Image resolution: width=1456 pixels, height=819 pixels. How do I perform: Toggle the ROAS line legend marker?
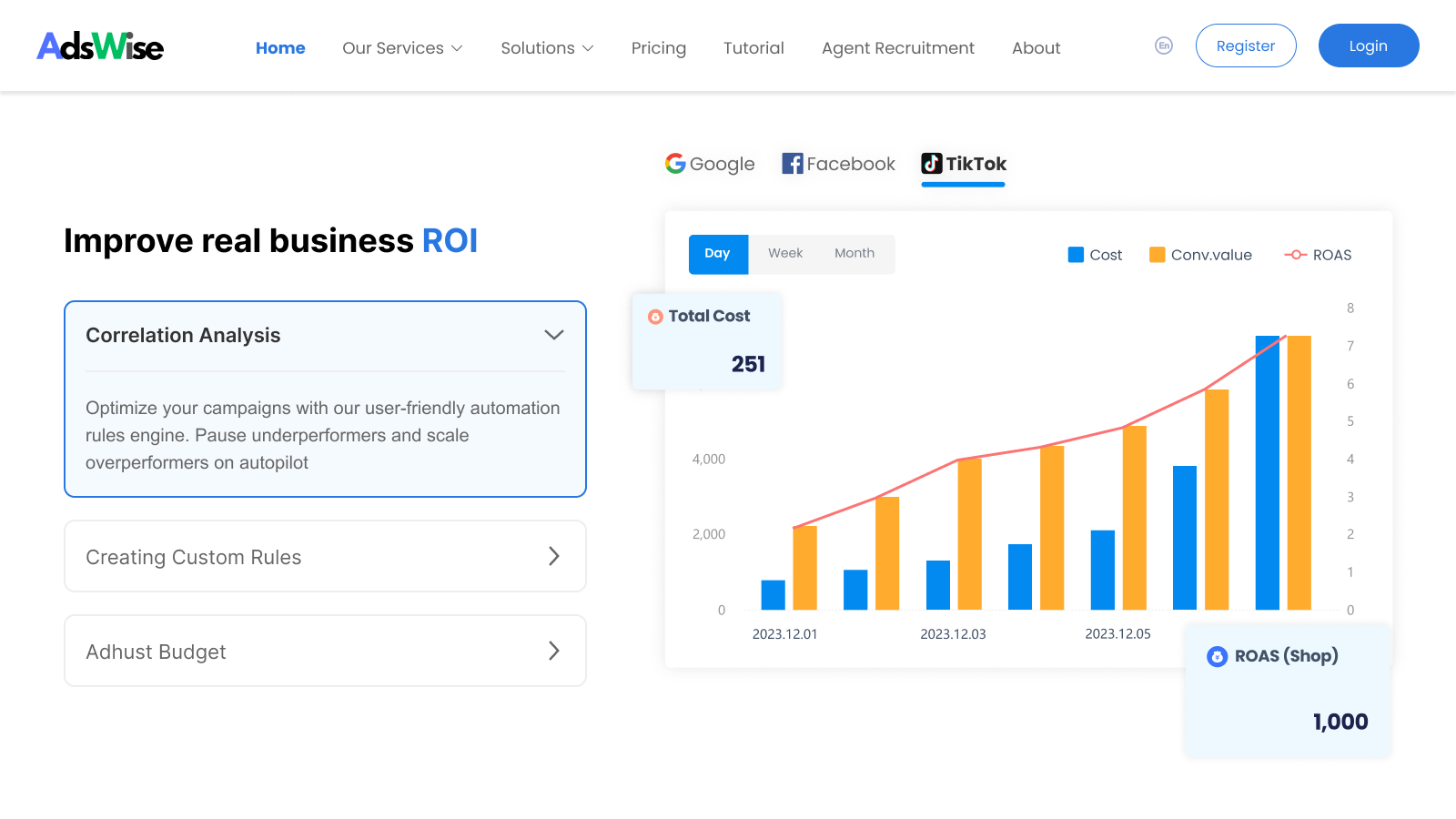[1295, 255]
